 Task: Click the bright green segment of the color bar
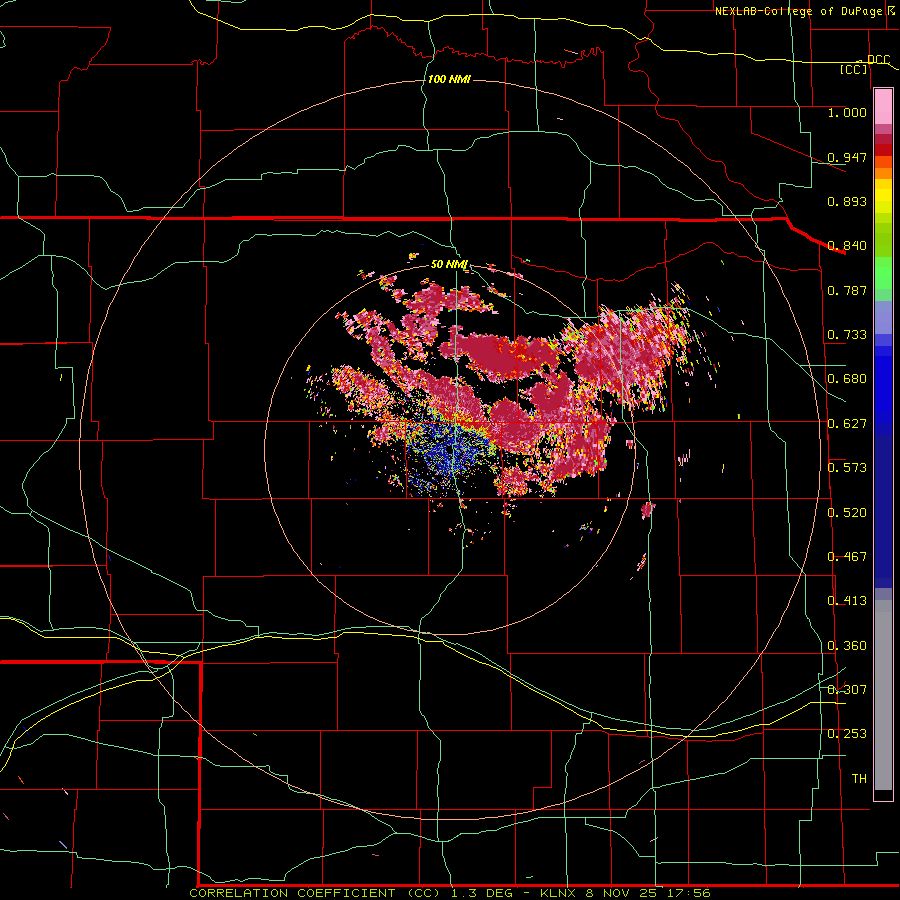pyautogui.click(x=883, y=273)
